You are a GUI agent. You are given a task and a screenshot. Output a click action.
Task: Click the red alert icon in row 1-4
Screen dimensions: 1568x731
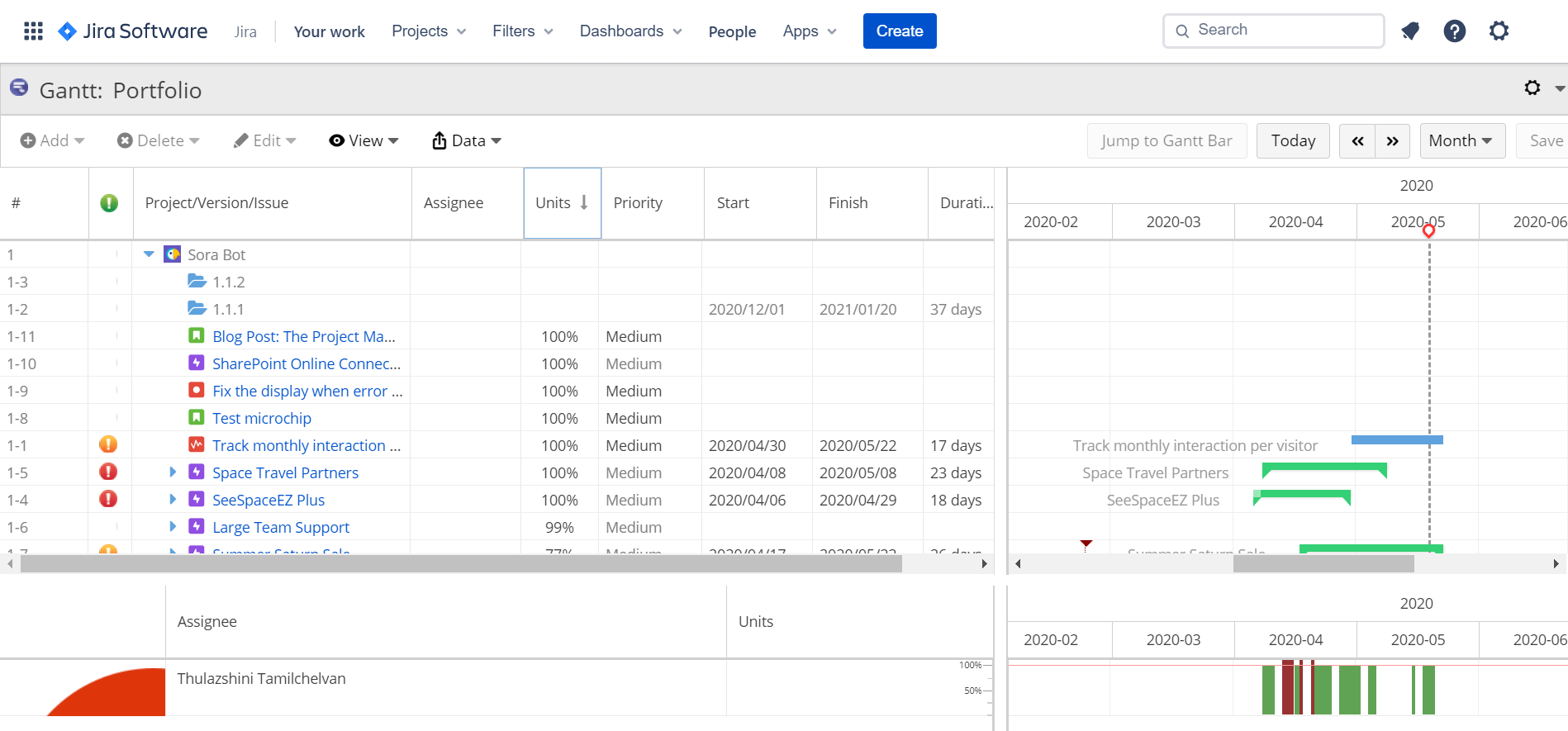[x=108, y=499]
